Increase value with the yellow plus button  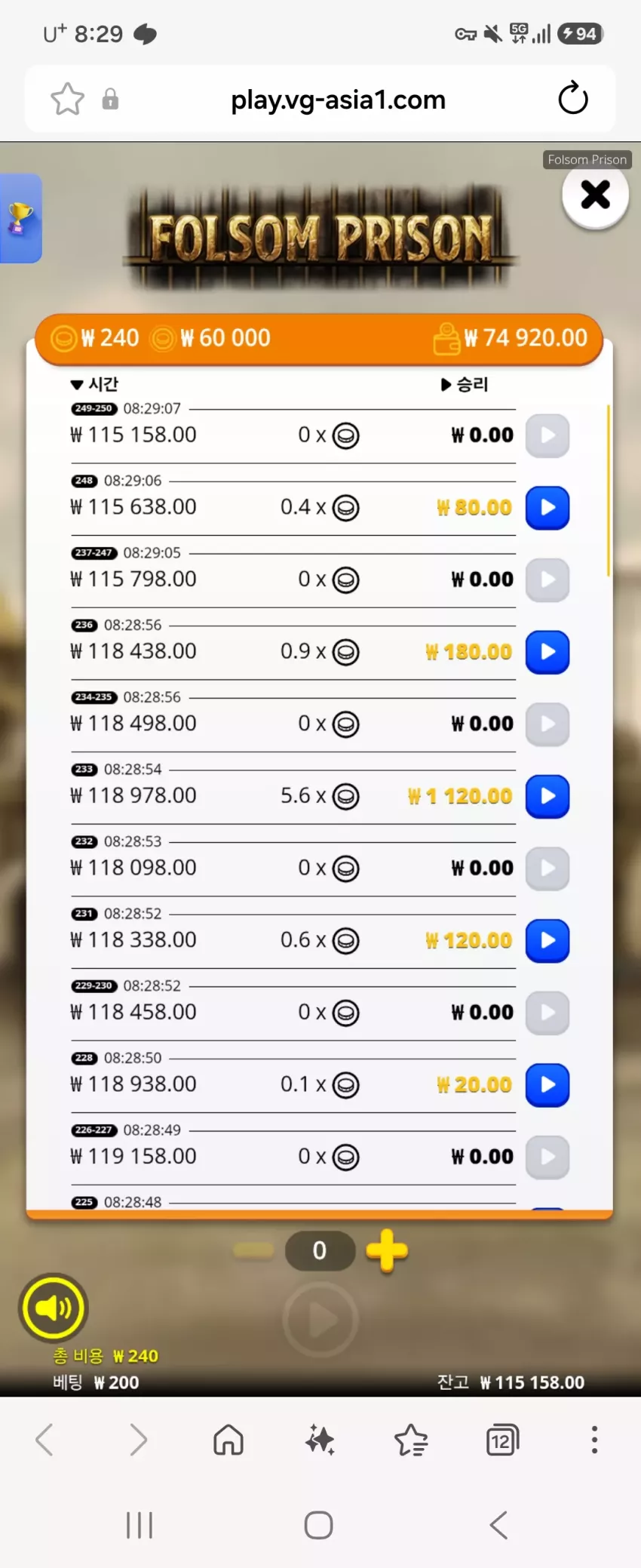click(387, 1250)
